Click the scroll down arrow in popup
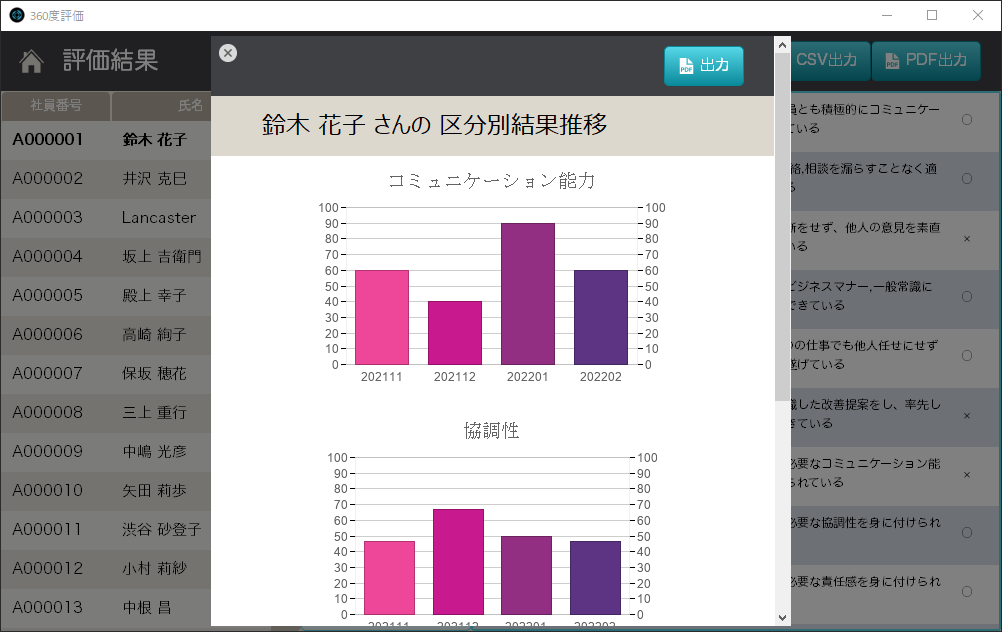Viewport: 1002px width, 632px height. pyautogui.click(x=782, y=618)
